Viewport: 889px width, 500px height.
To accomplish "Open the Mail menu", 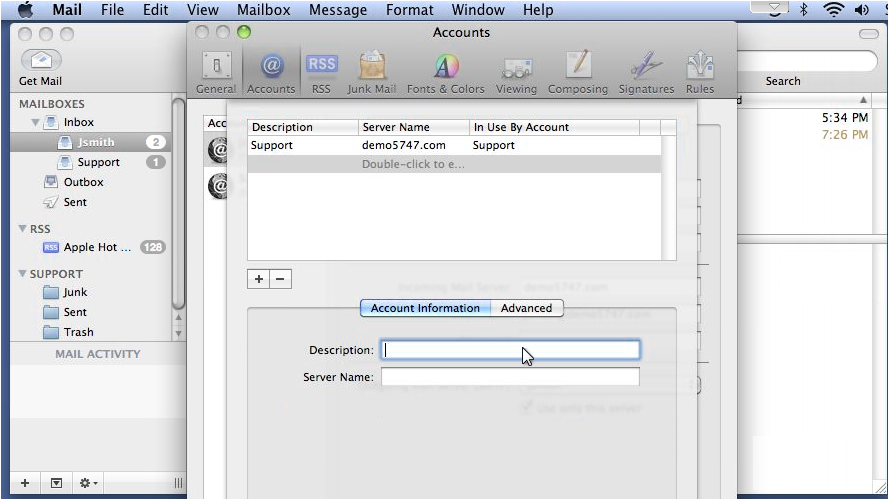I will [x=67, y=10].
